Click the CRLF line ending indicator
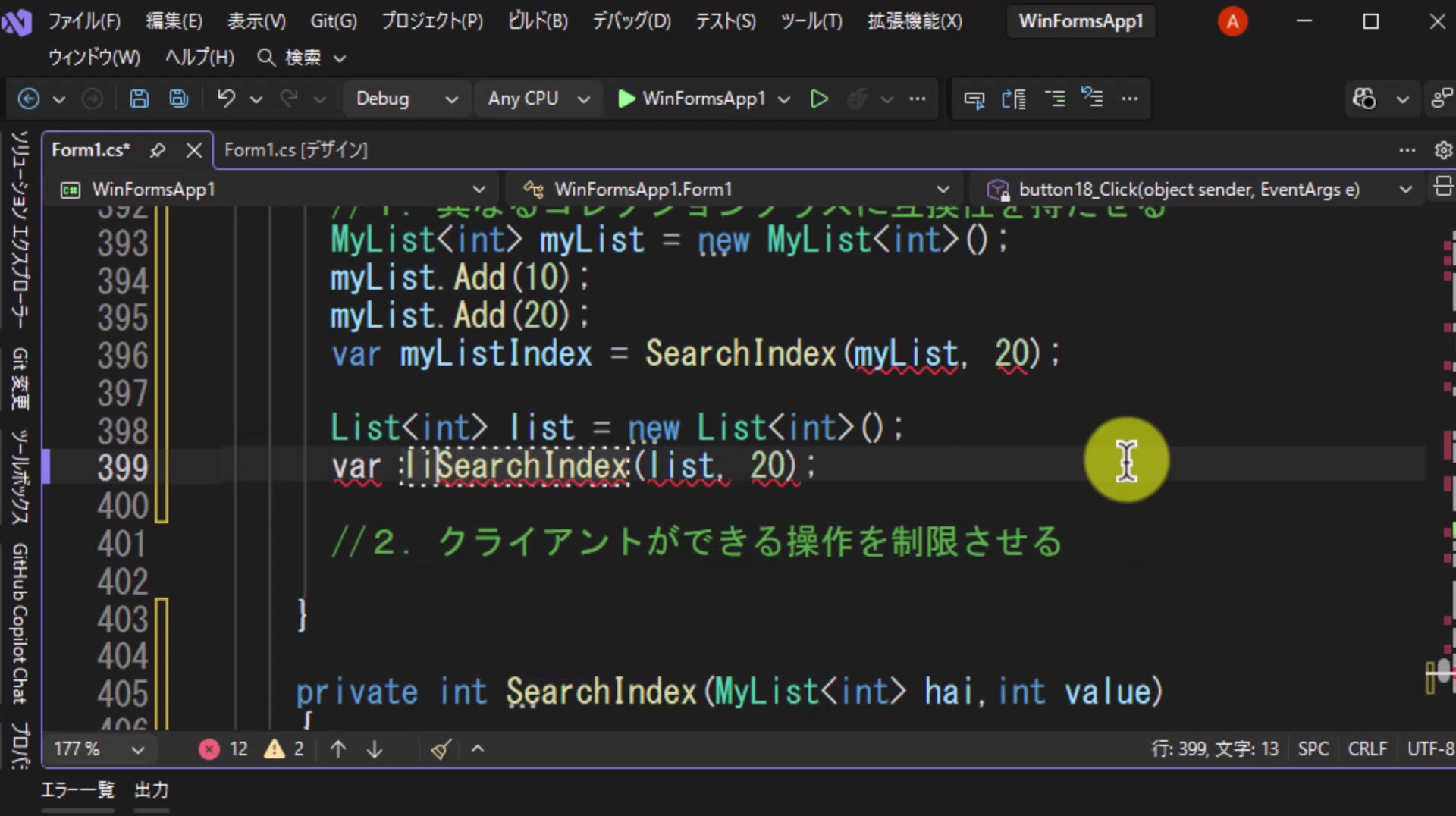This screenshot has height=816, width=1456. (1367, 749)
